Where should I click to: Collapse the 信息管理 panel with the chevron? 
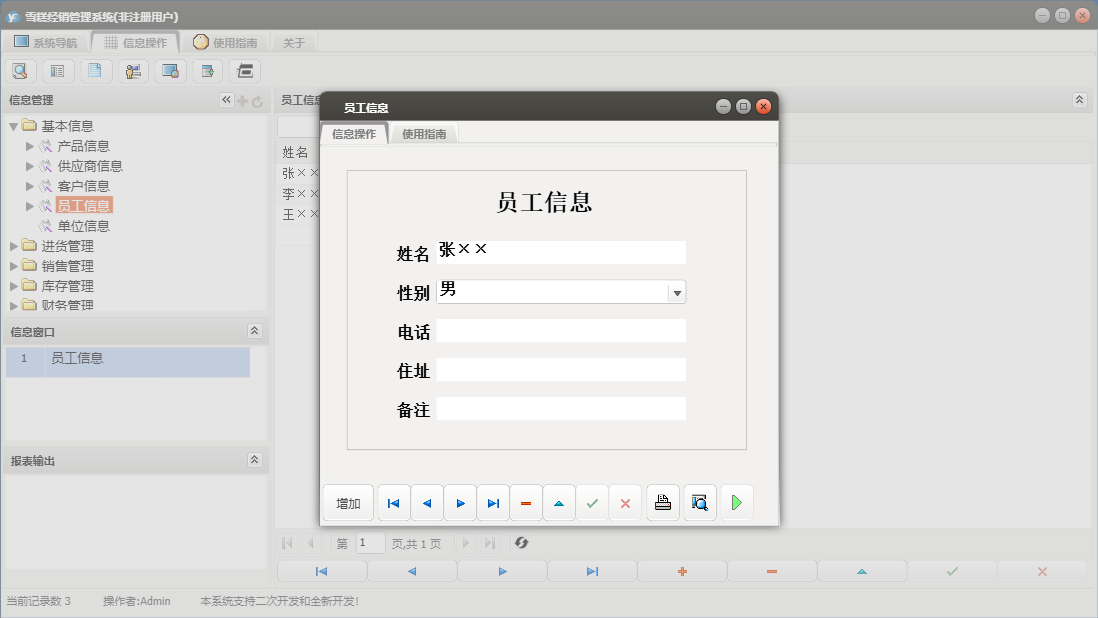point(226,99)
